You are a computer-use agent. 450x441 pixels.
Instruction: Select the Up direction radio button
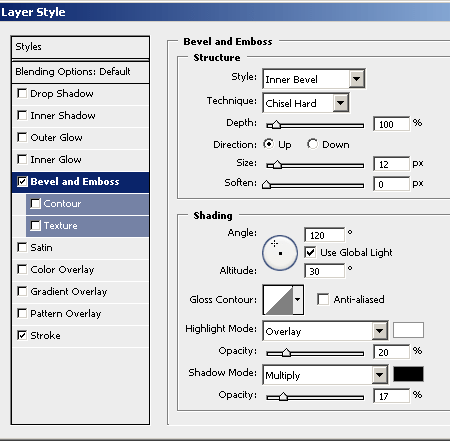(x=269, y=144)
